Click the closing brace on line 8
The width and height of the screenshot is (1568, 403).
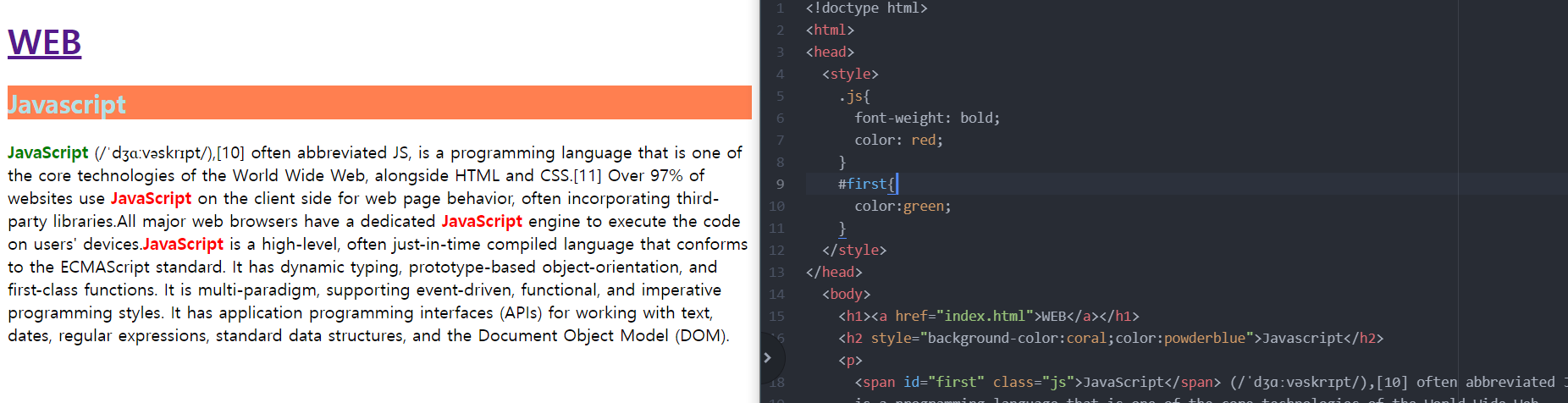coord(842,162)
